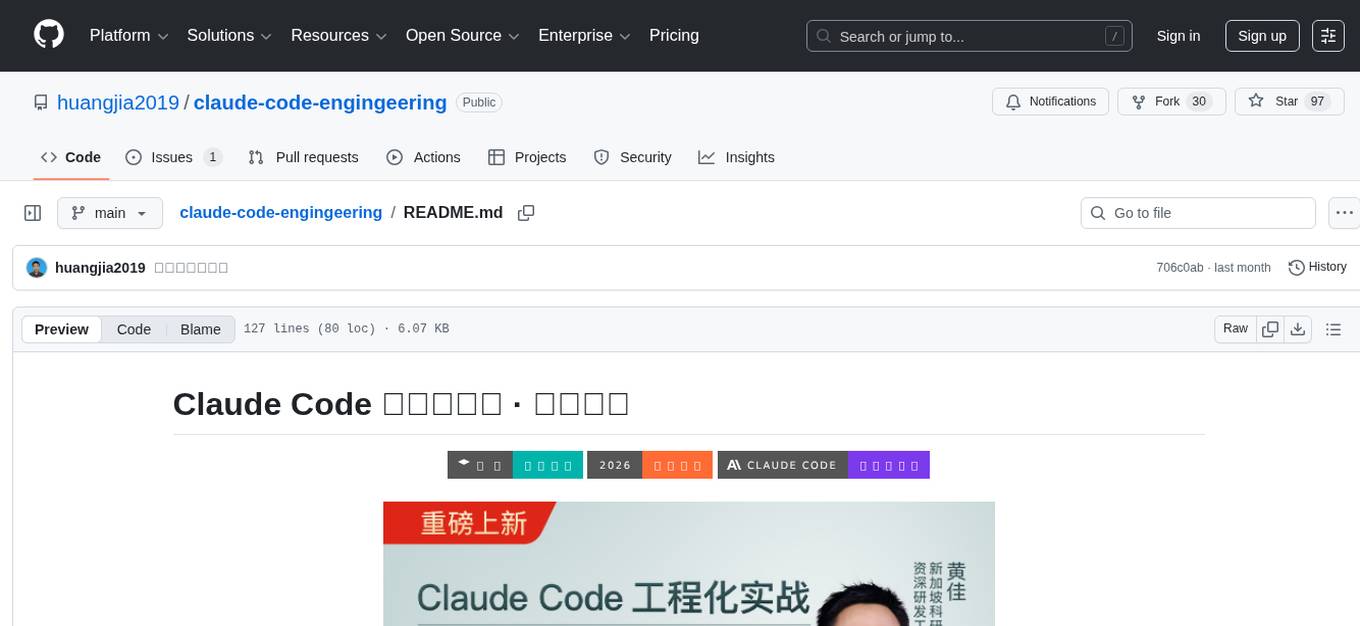
Task: Open more file actions kebab menu
Action: point(1344,212)
